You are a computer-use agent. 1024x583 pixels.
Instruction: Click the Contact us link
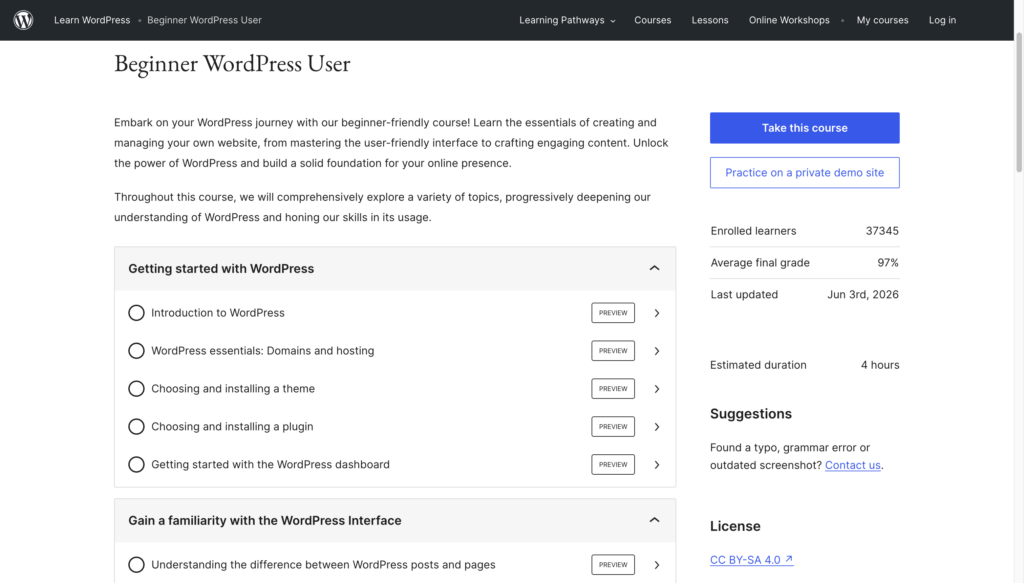pyautogui.click(x=852, y=465)
